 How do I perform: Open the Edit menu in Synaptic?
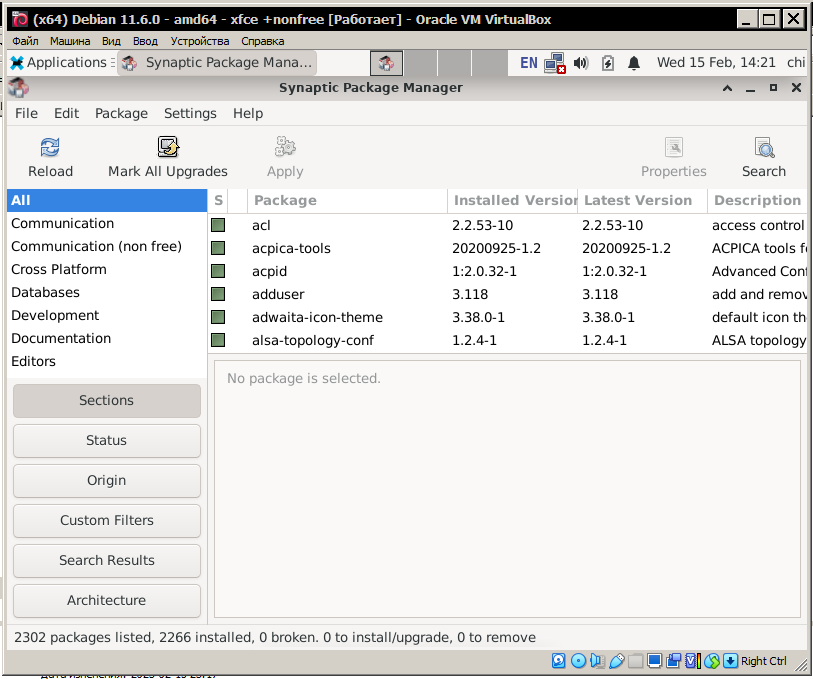coord(66,113)
